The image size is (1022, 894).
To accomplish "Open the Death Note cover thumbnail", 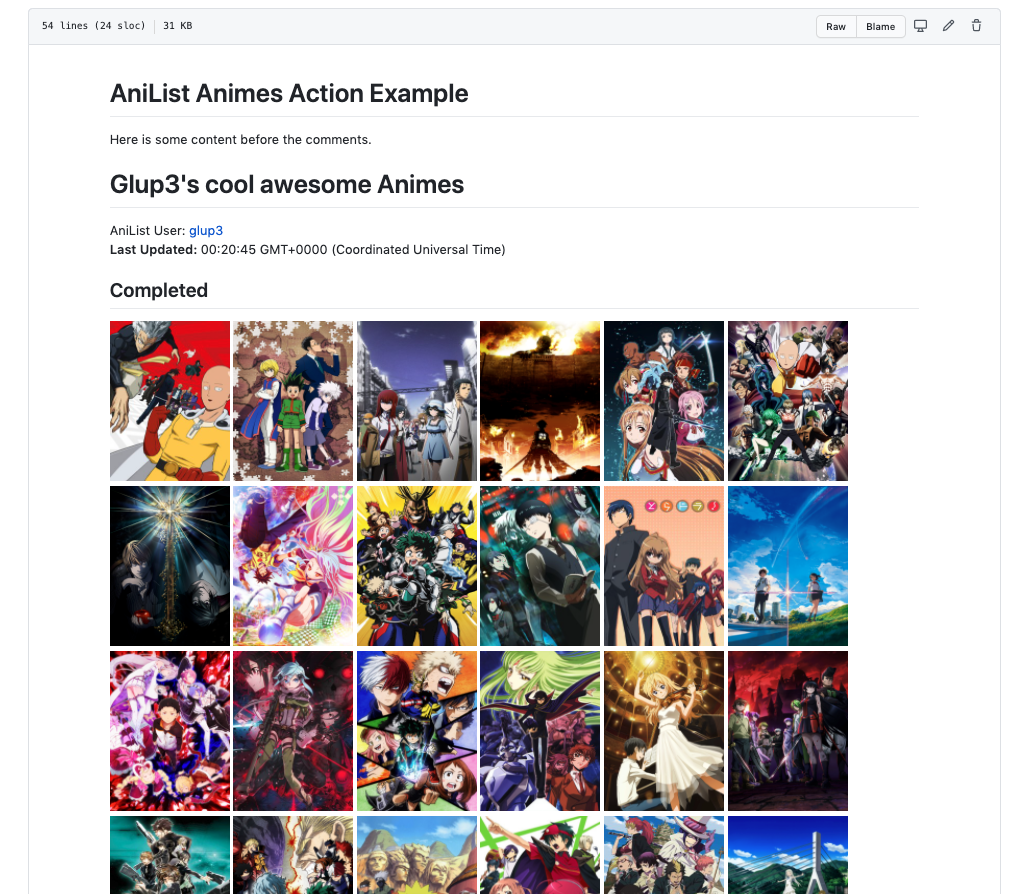I will (170, 566).
